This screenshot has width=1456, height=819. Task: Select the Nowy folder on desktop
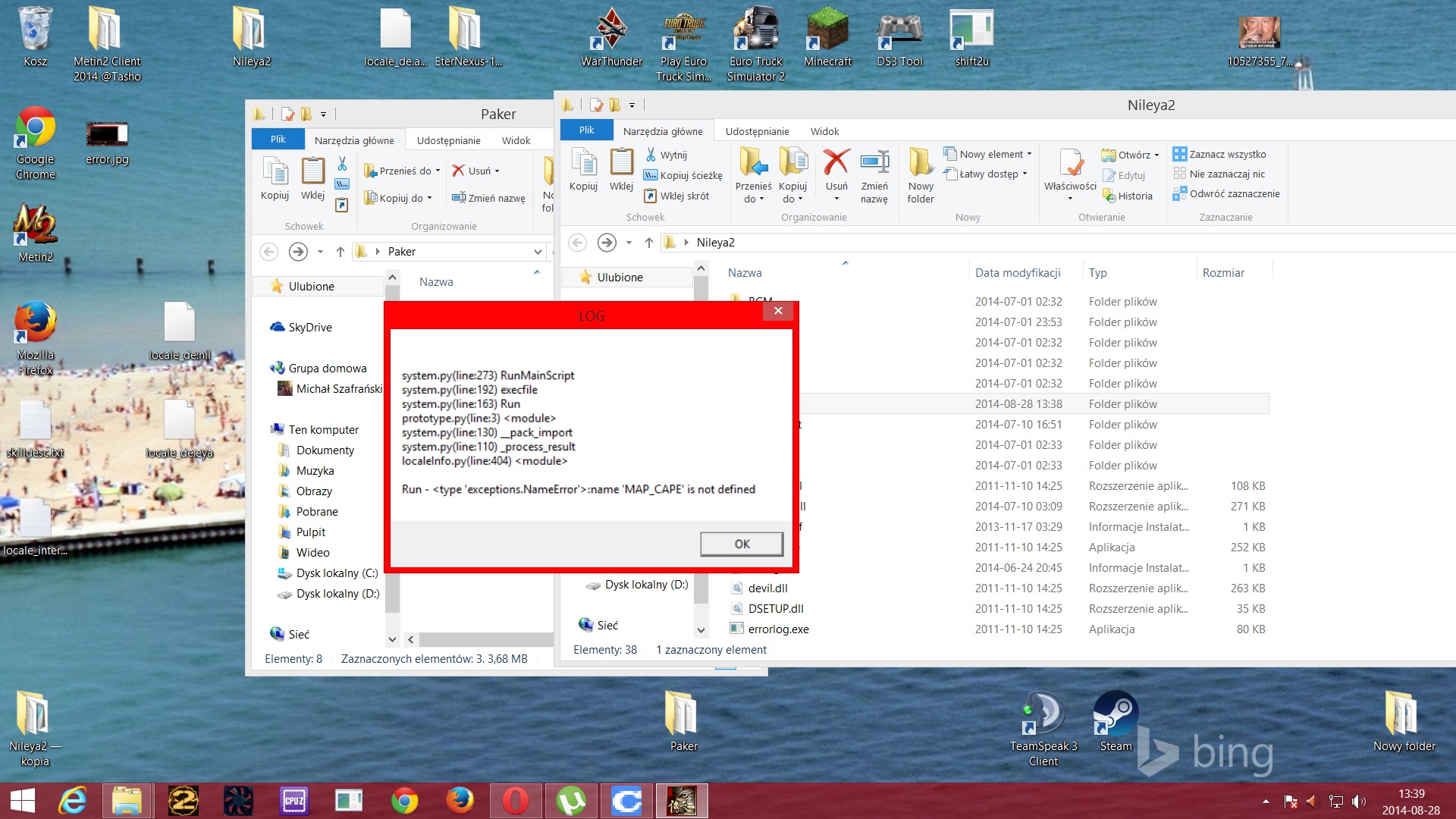[x=1404, y=722]
